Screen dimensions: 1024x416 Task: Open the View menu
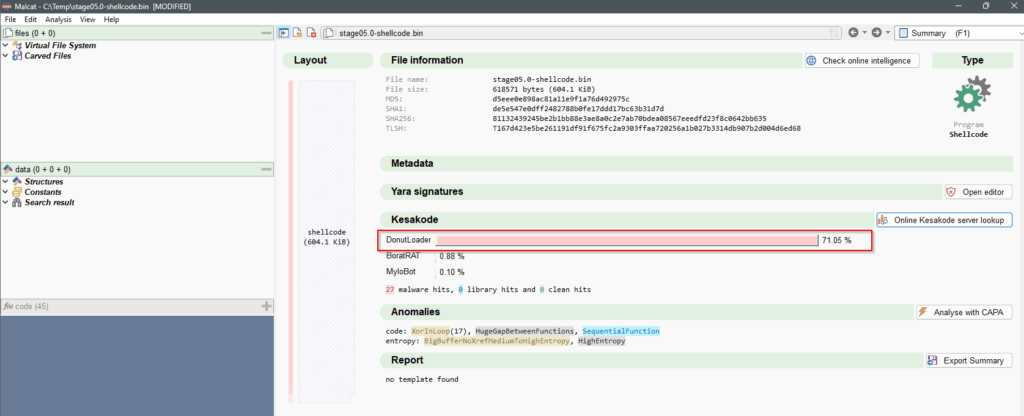coord(88,19)
